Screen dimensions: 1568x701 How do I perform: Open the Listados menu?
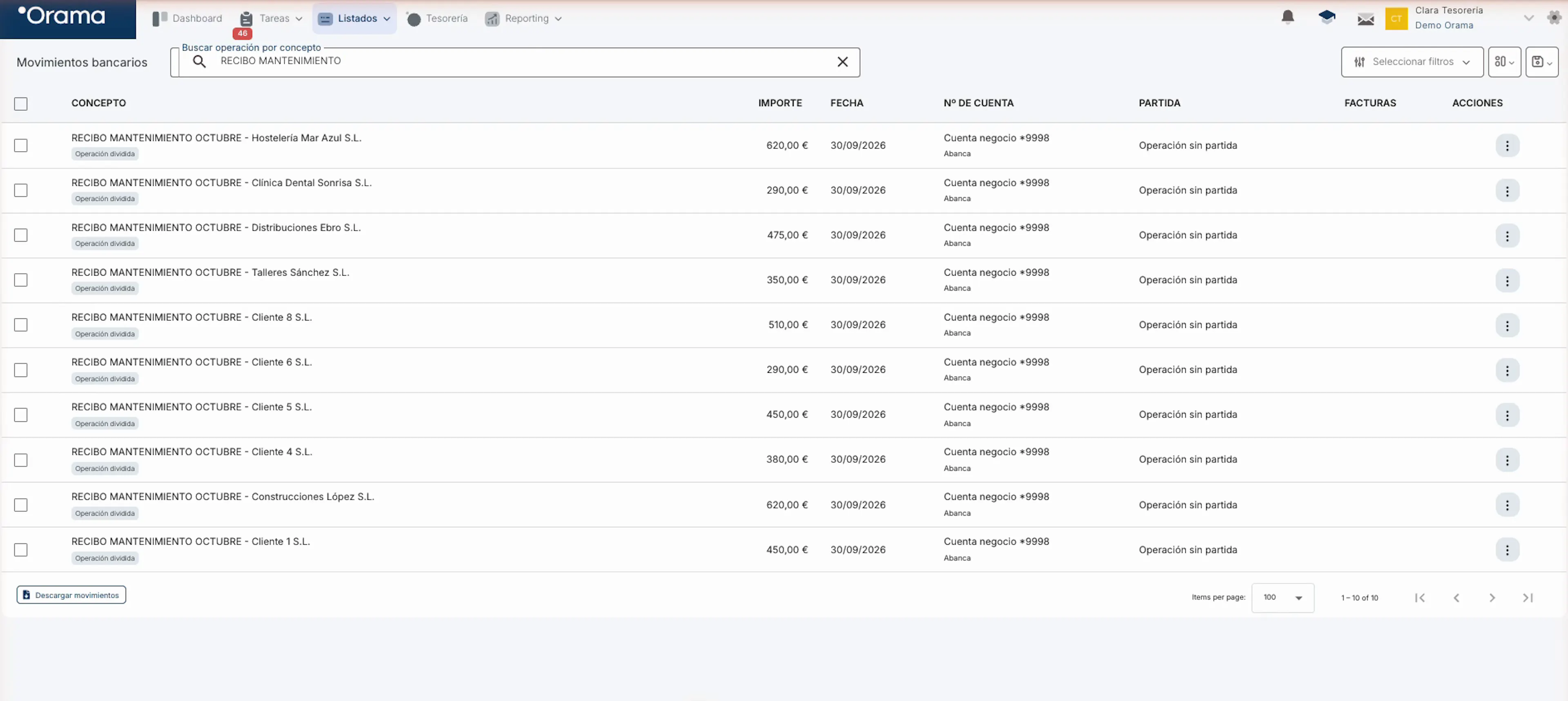[354, 18]
